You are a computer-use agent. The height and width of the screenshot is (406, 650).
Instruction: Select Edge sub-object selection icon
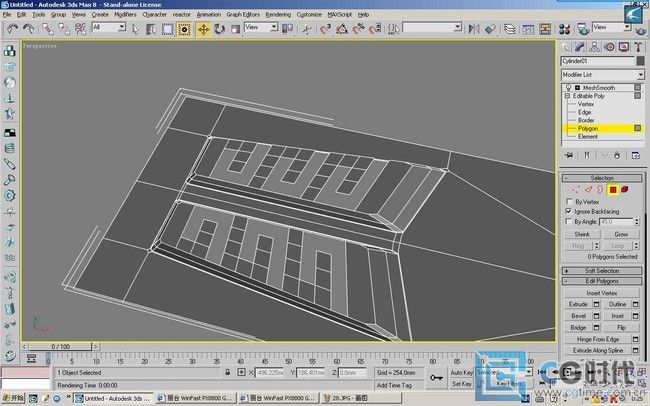point(588,190)
